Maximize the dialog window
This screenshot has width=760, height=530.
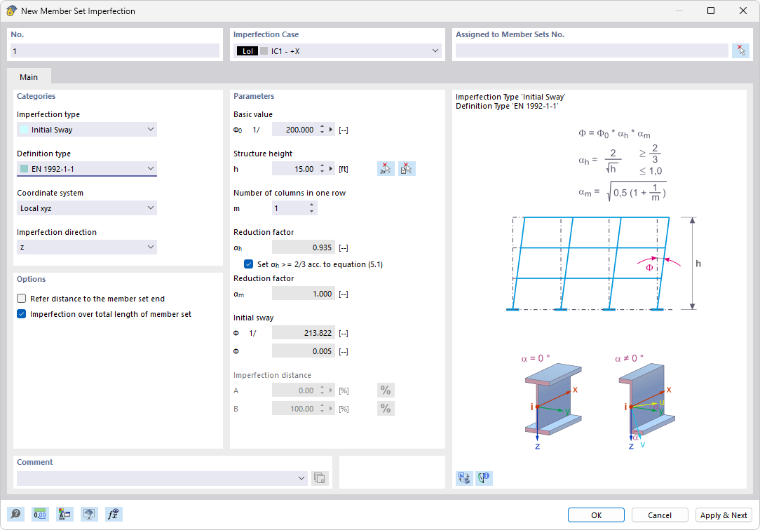(711, 11)
